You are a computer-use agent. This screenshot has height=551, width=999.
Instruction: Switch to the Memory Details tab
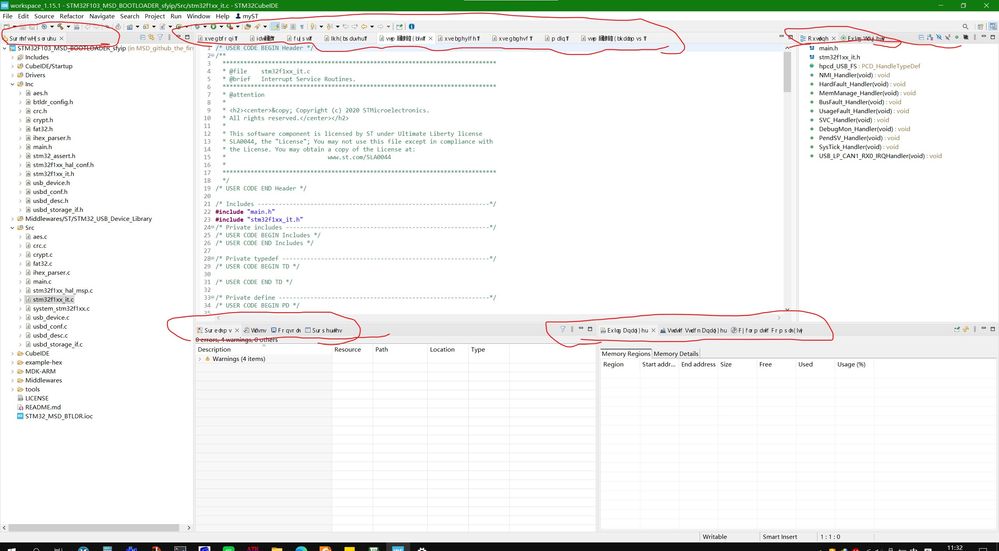676,354
